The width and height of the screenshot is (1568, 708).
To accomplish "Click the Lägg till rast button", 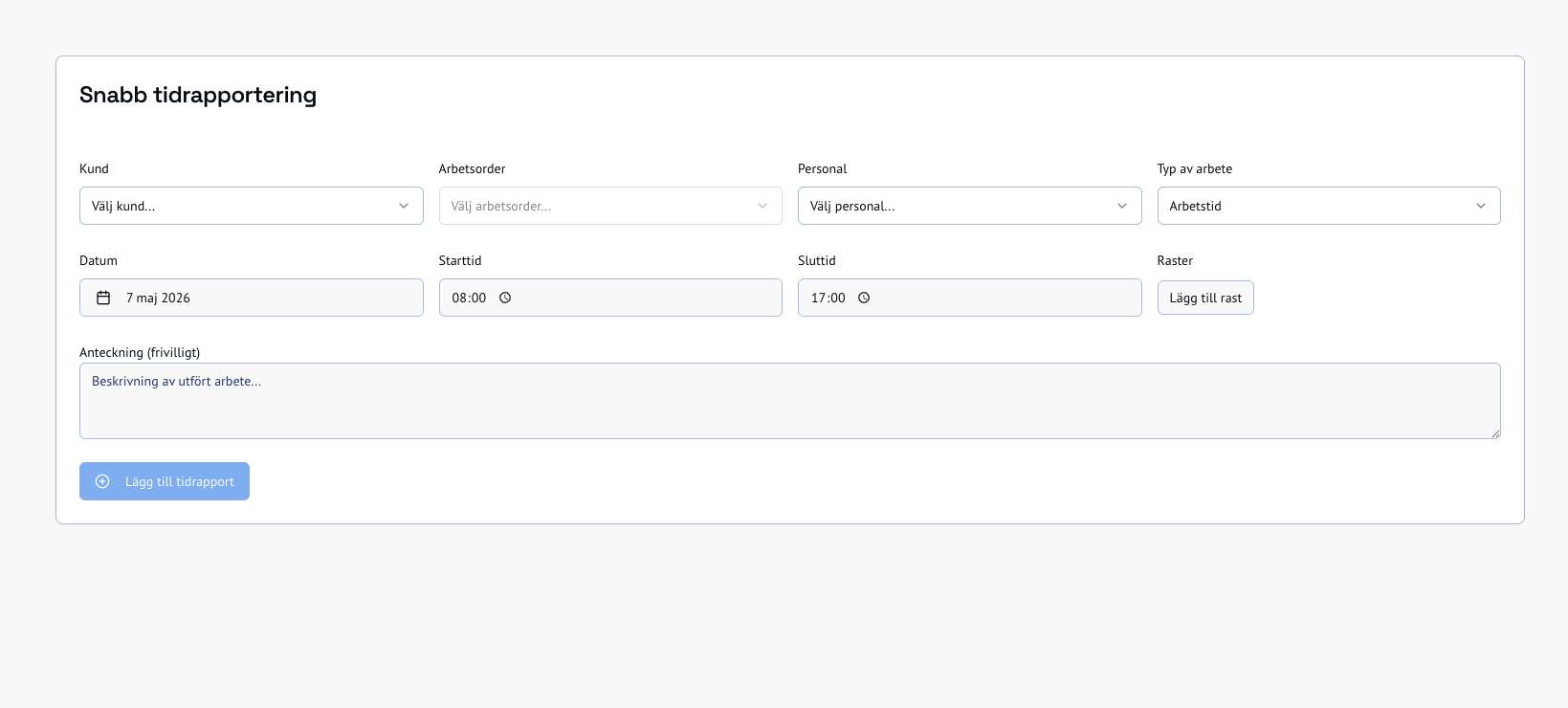I will coord(1205,298).
